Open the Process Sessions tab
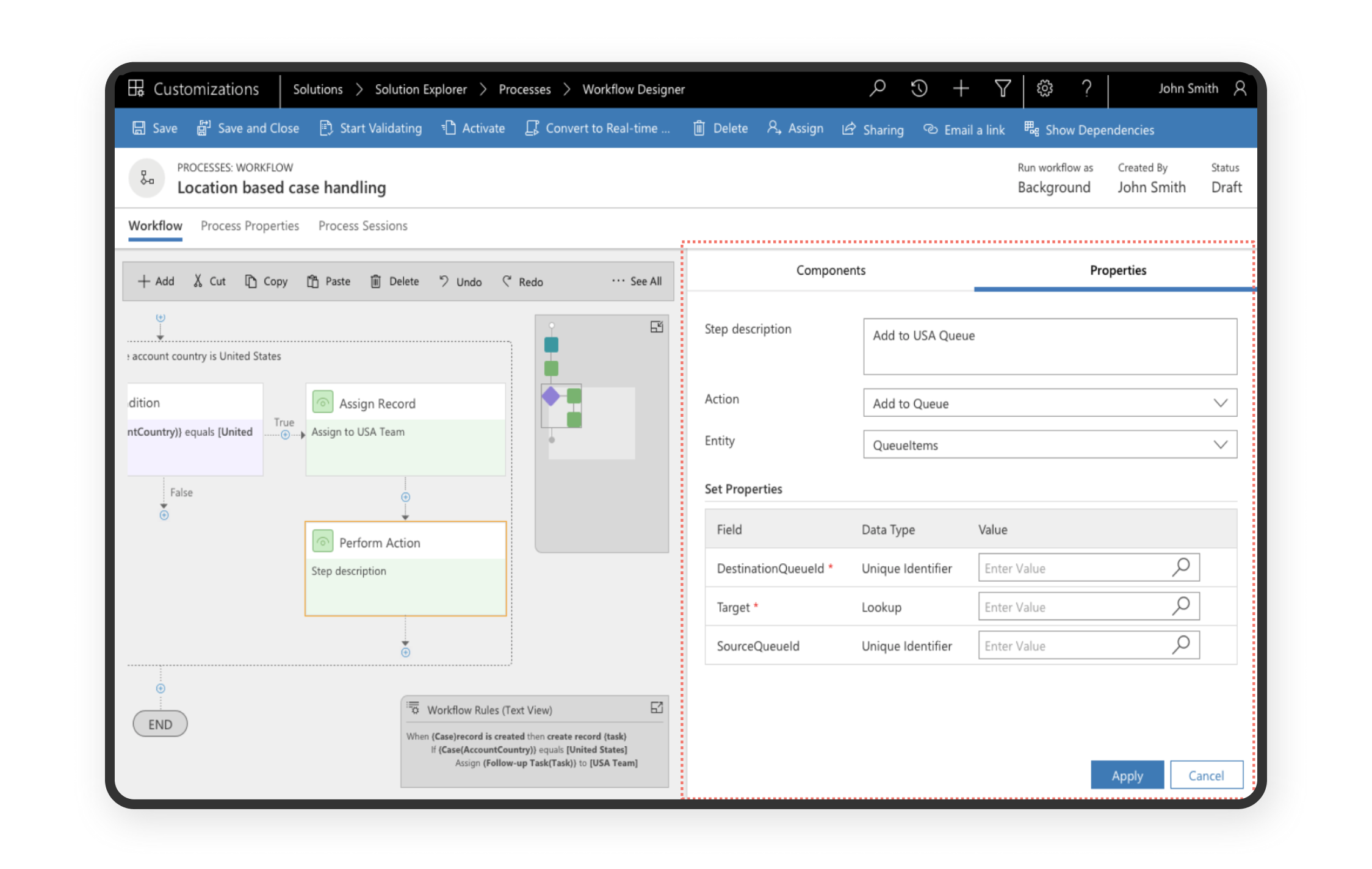This screenshot has width=1372, height=869. (363, 226)
